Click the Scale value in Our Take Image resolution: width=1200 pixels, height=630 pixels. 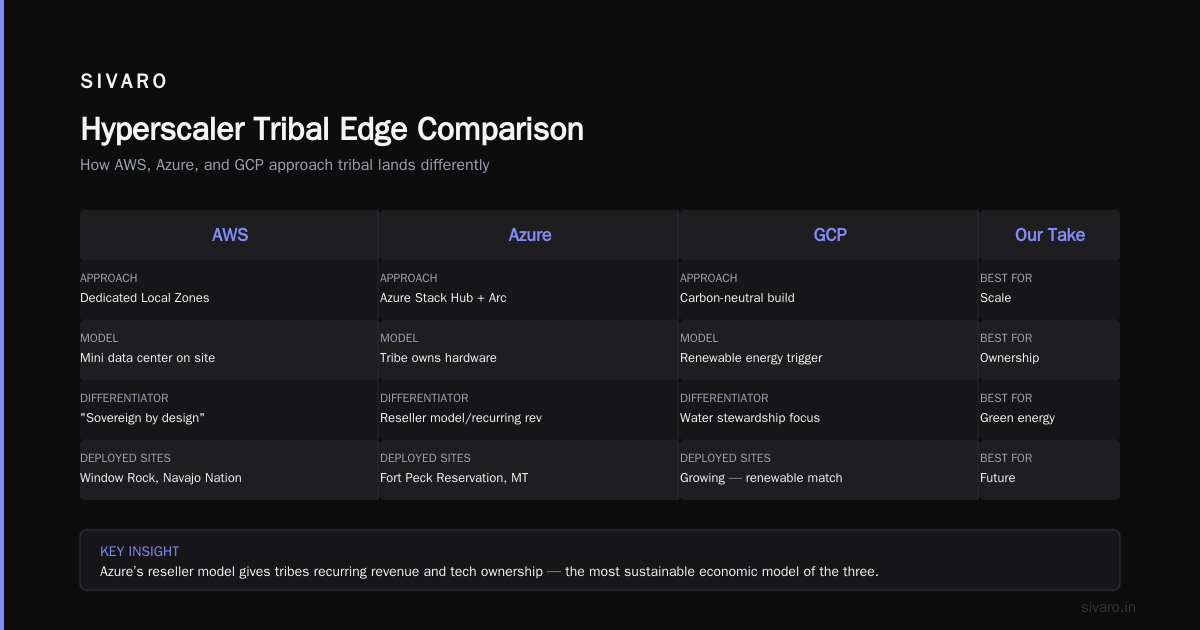coord(995,298)
